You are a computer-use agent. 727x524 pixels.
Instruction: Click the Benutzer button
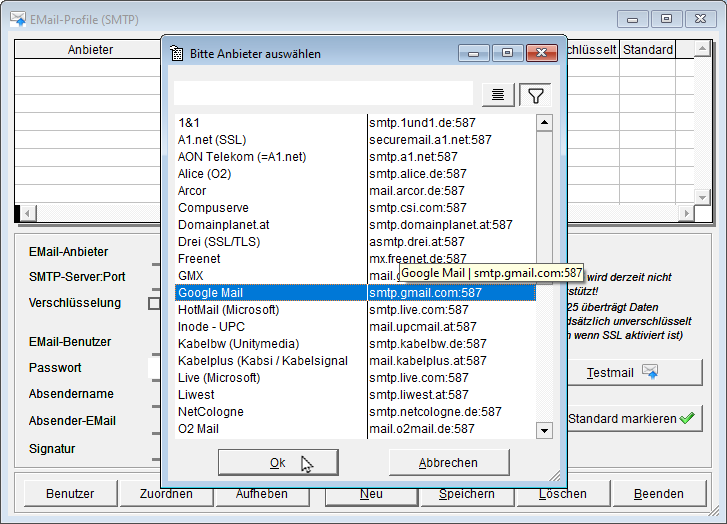click(x=70, y=493)
